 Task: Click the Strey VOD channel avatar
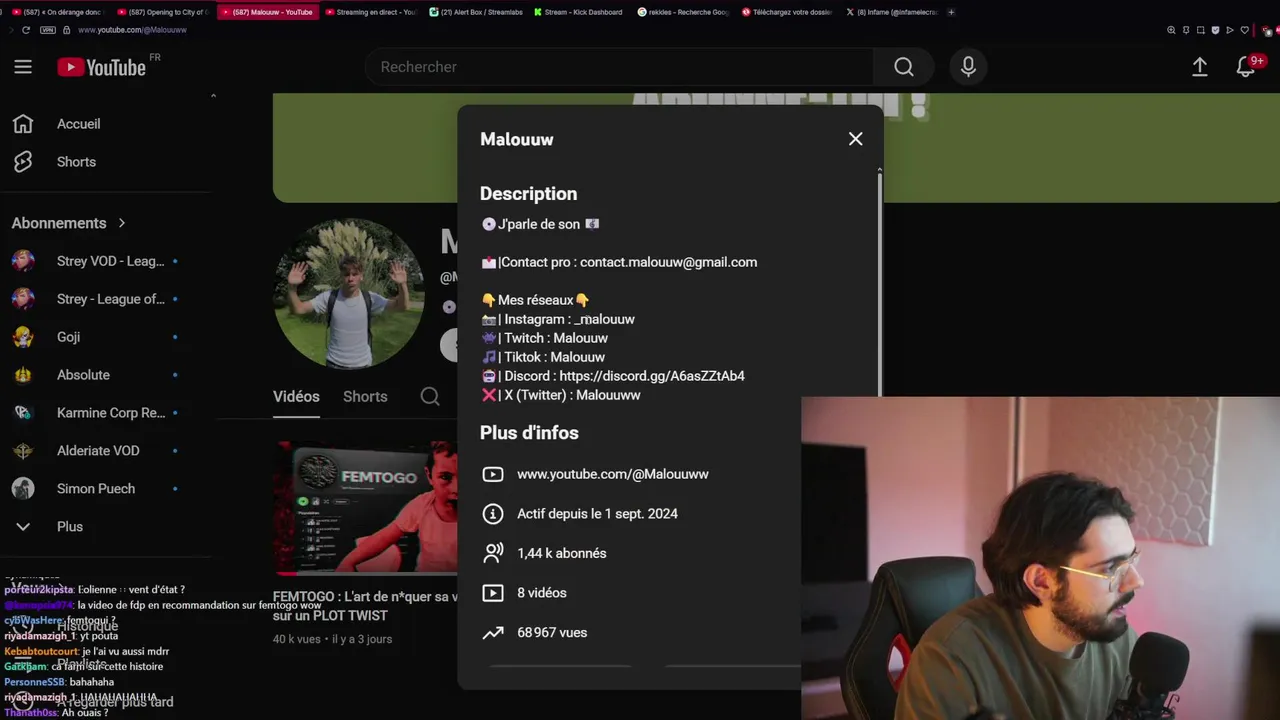point(23,261)
